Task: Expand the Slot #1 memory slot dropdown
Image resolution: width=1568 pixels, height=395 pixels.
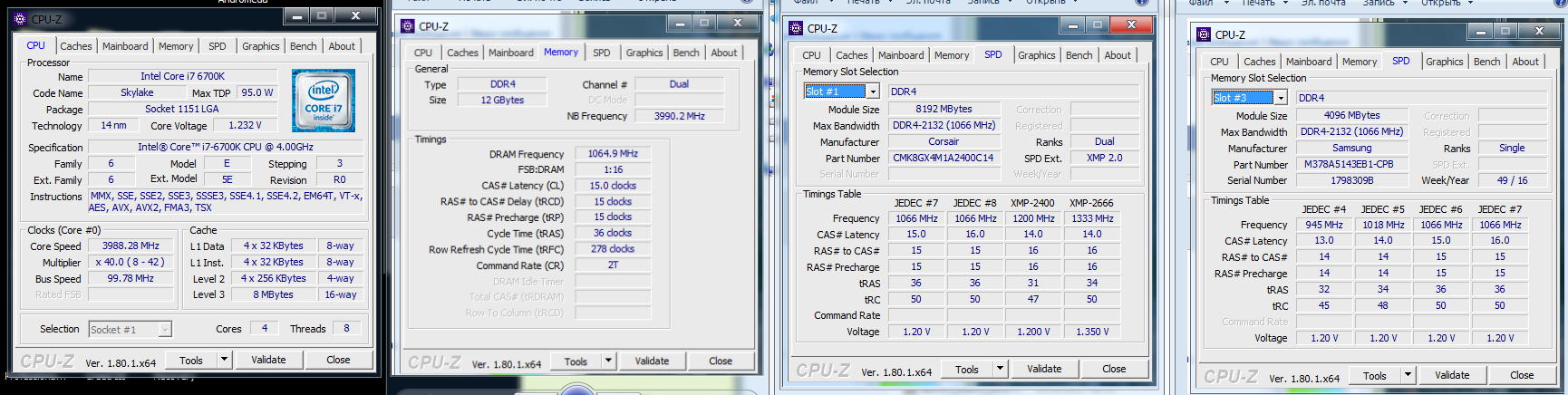Action: 873,92
